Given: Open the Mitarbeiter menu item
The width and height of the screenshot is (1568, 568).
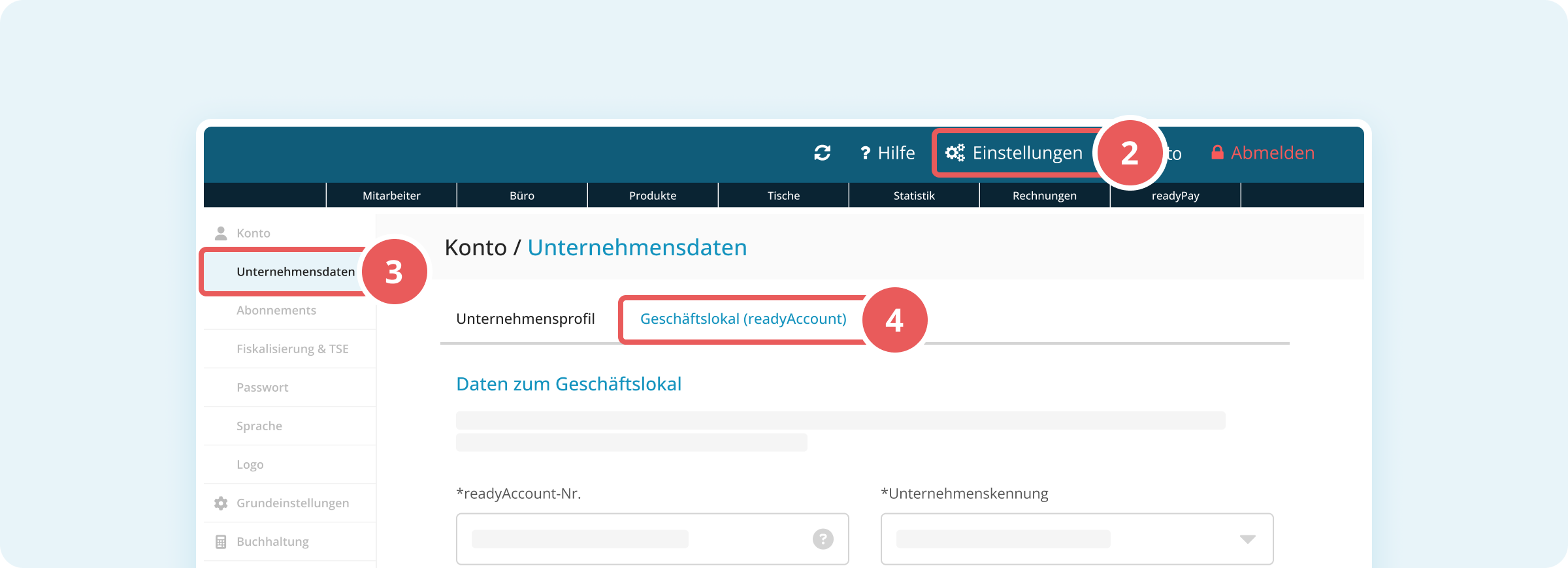Looking at the screenshot, I should point(391,195).
